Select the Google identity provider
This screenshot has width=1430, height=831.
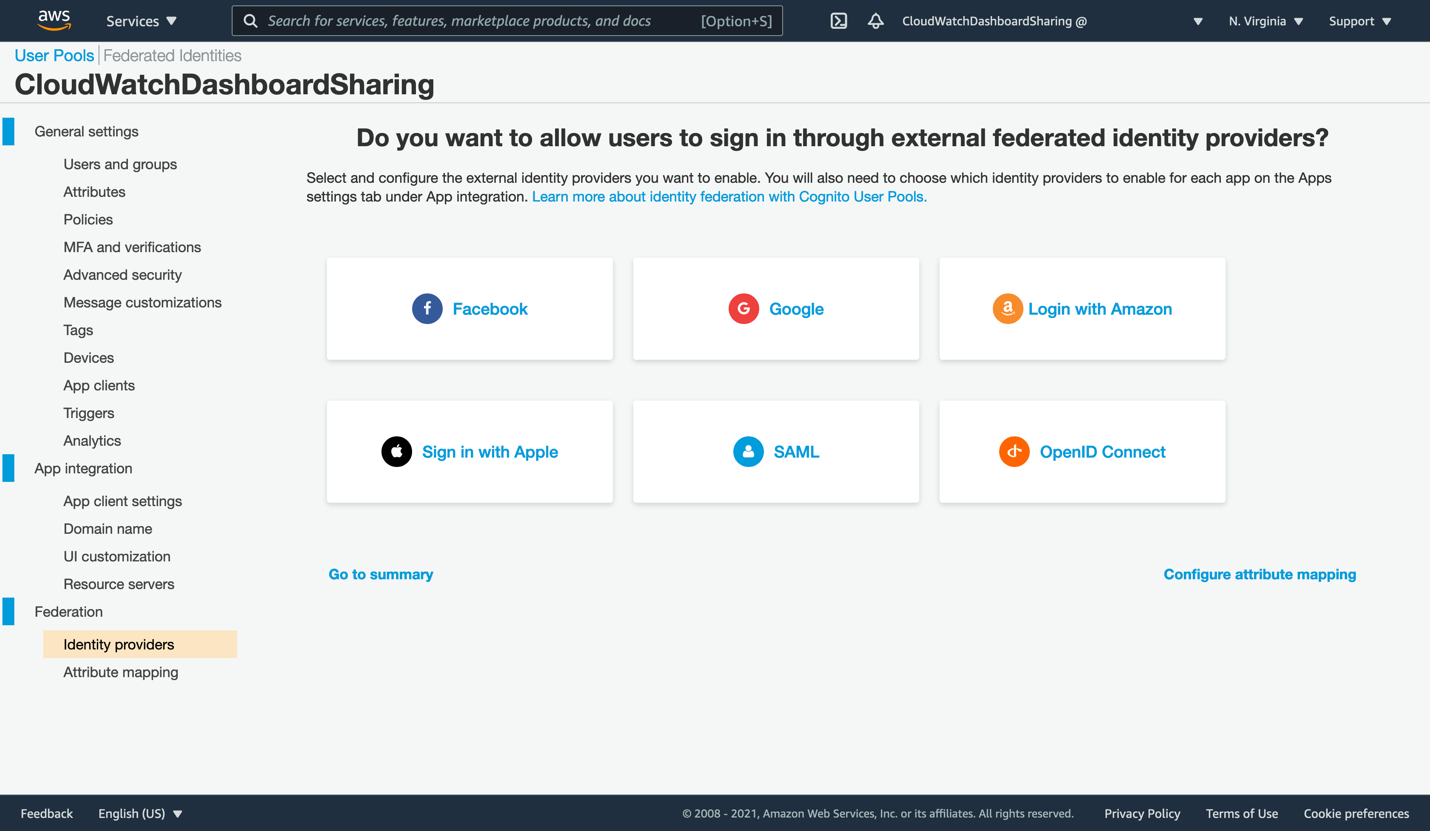tap(776, 309)
